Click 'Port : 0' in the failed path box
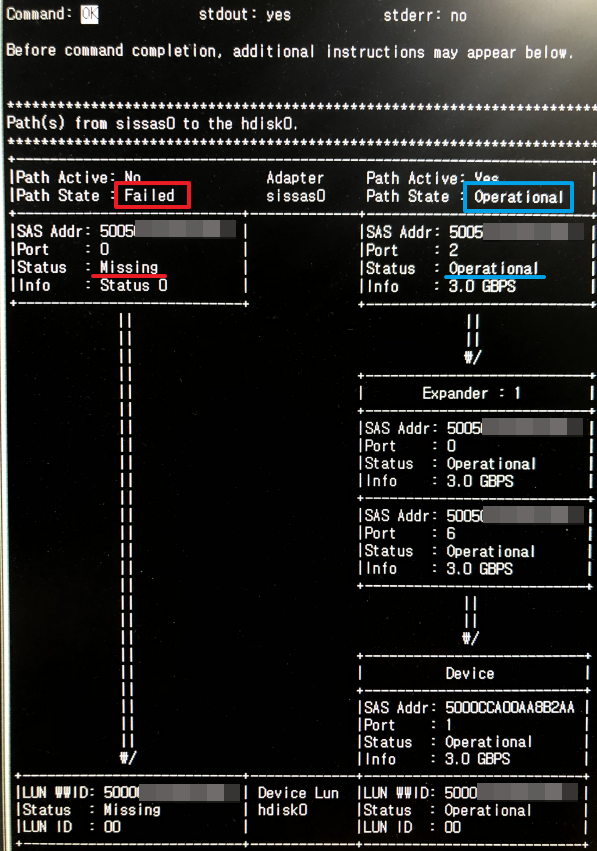The height and width of the screenshot is (851, 597). 63,249
